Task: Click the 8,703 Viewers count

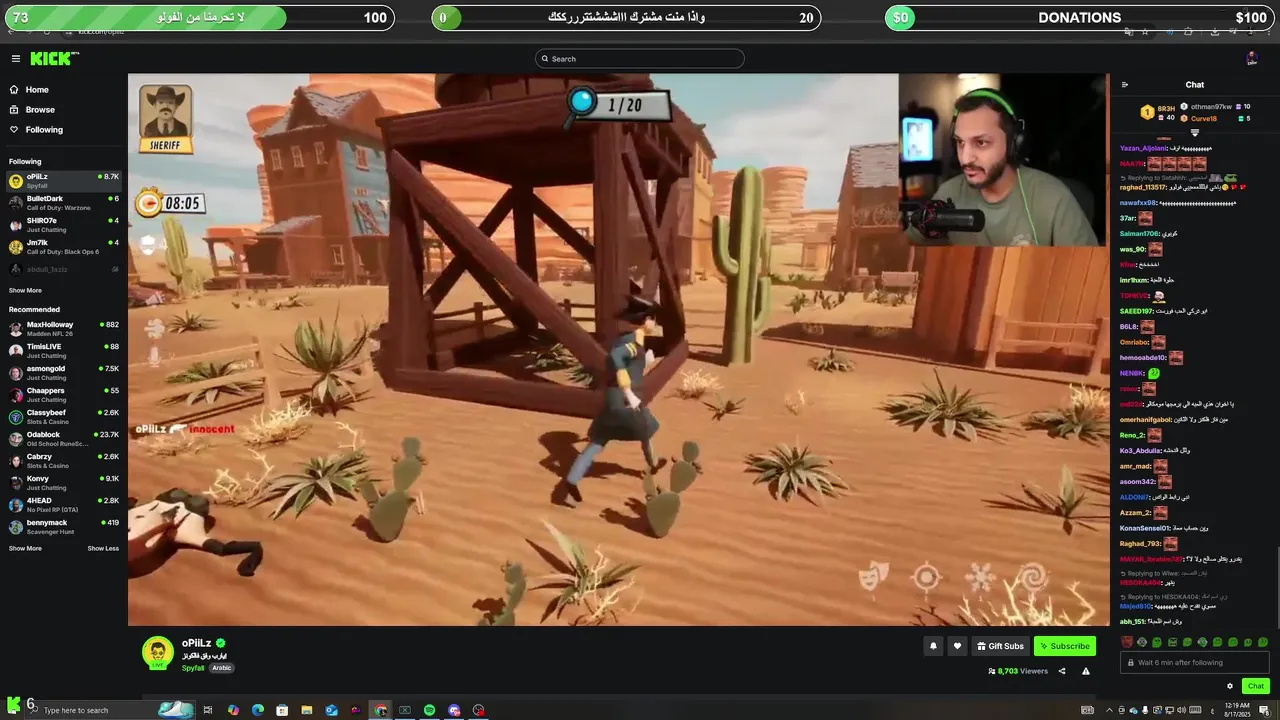Action: [x=1018, y=671]
